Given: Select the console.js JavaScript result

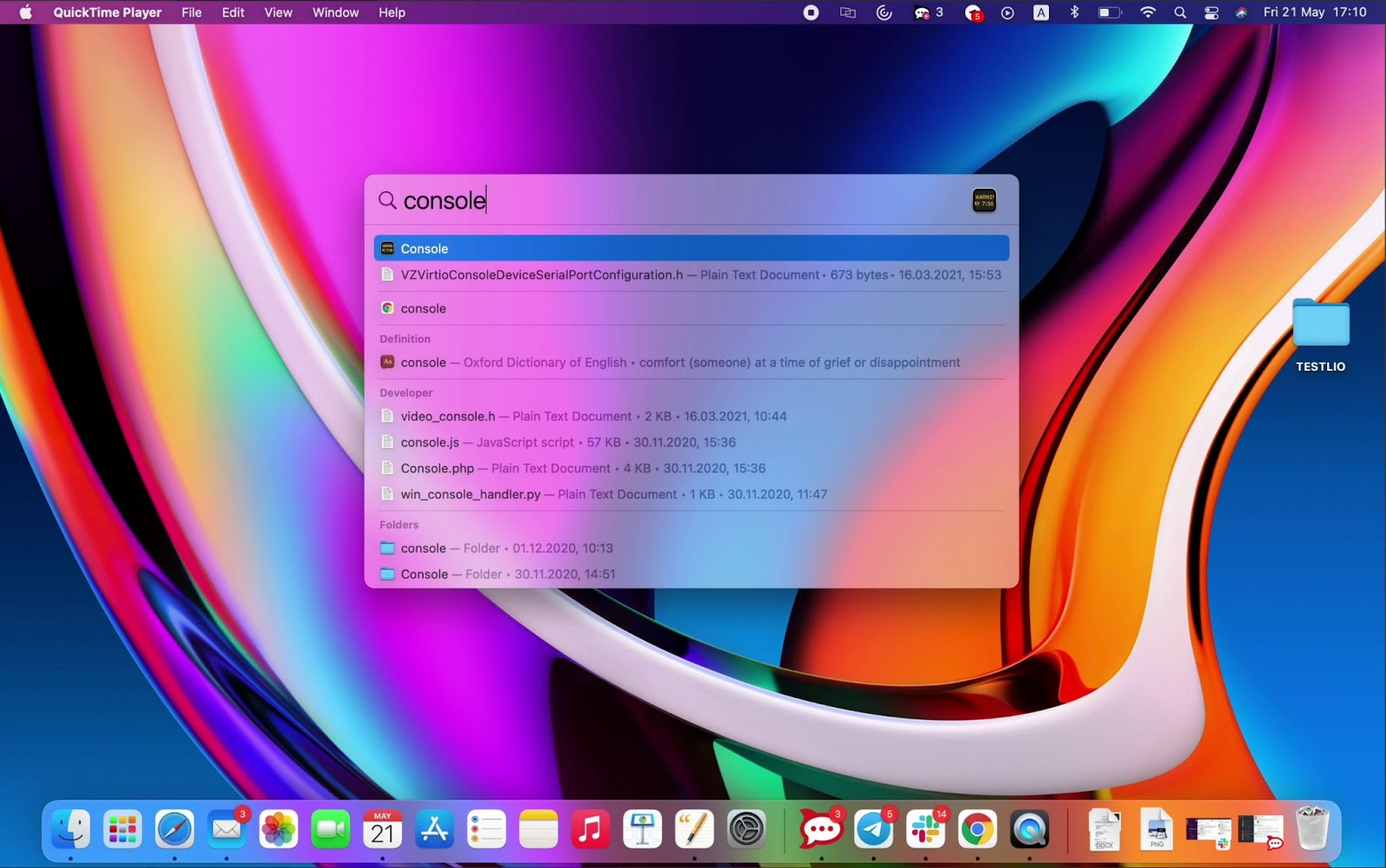Looking at the screenshot, I should coord(691,442).
